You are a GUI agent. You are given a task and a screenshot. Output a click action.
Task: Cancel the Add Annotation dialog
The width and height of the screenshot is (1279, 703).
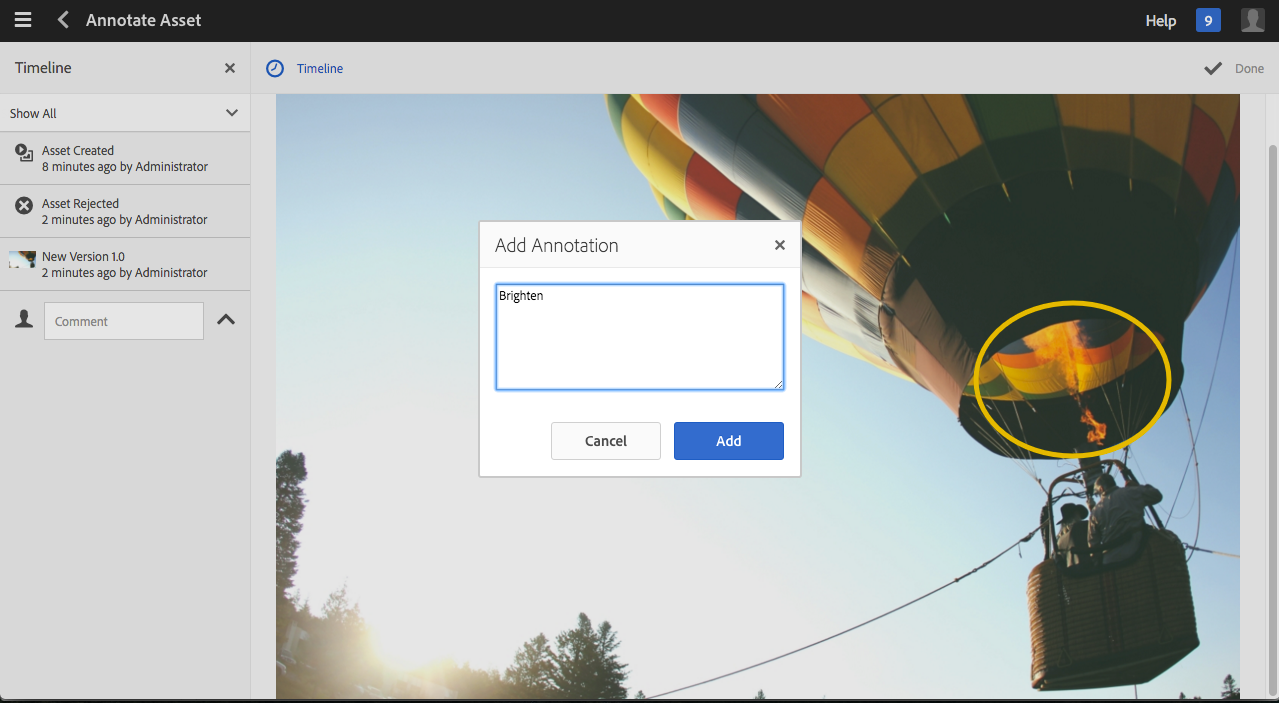pos(605,440)
